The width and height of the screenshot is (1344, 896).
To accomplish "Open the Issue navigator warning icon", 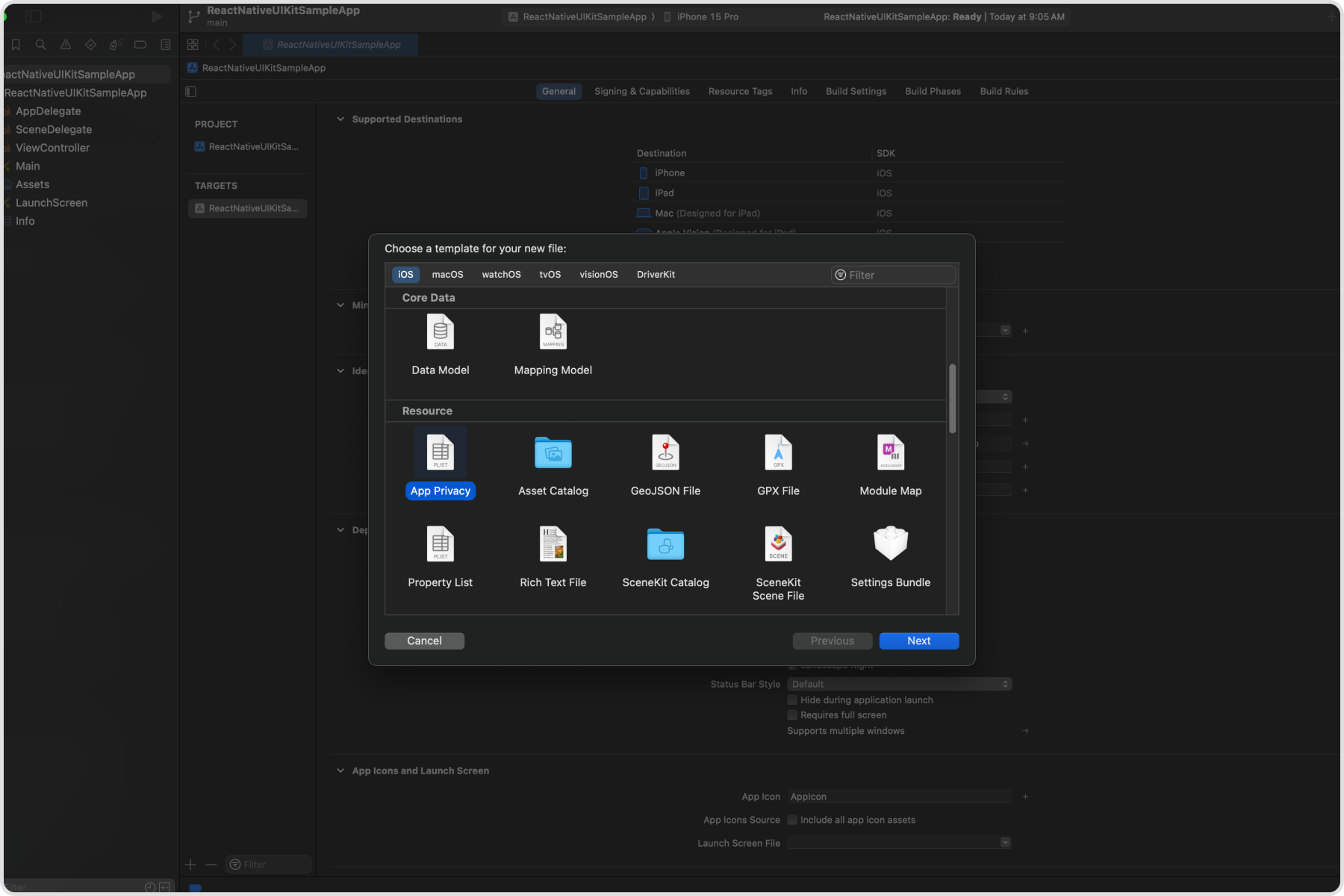I will tap(66, 45).
